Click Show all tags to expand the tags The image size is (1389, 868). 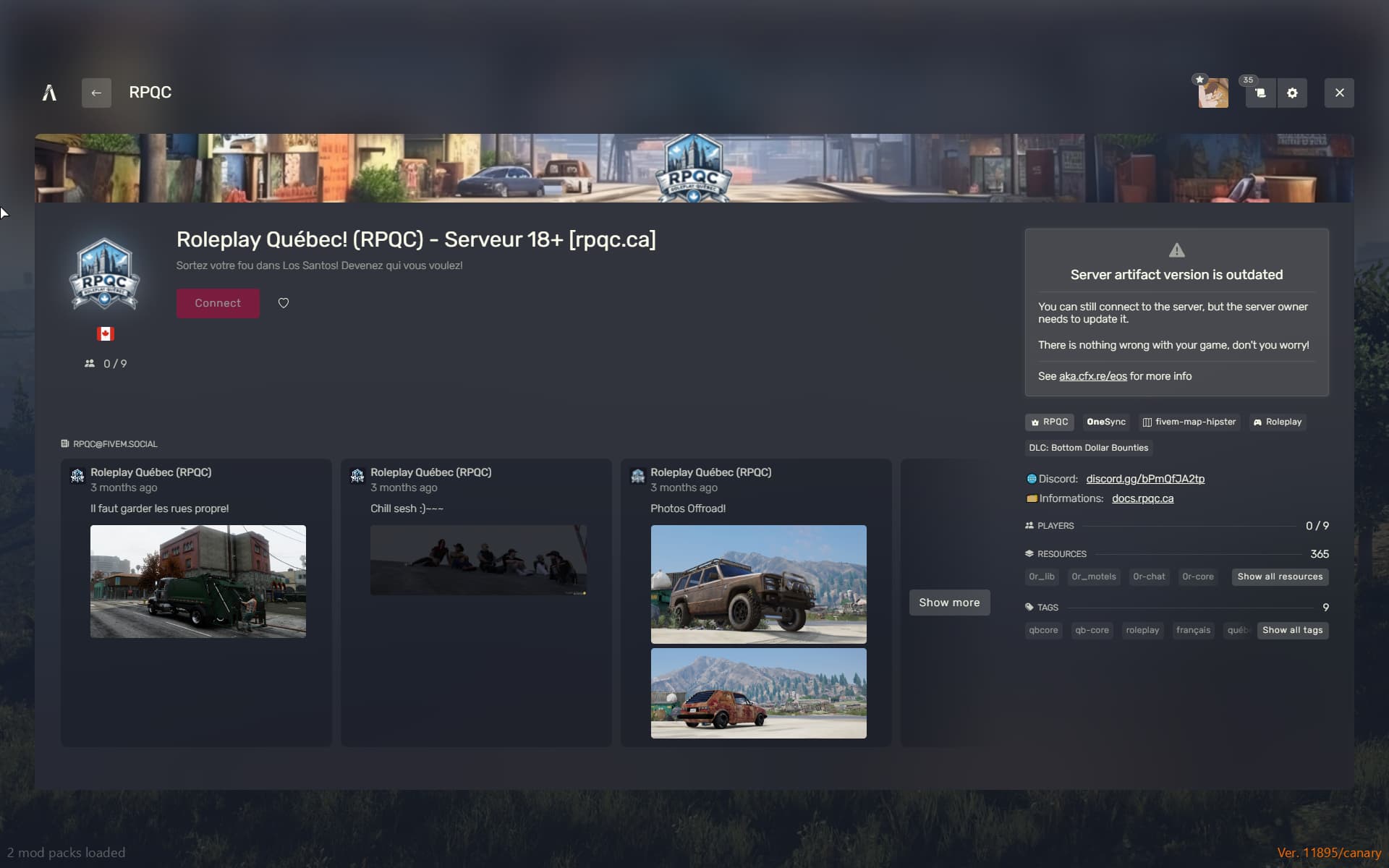[1292, 630]
